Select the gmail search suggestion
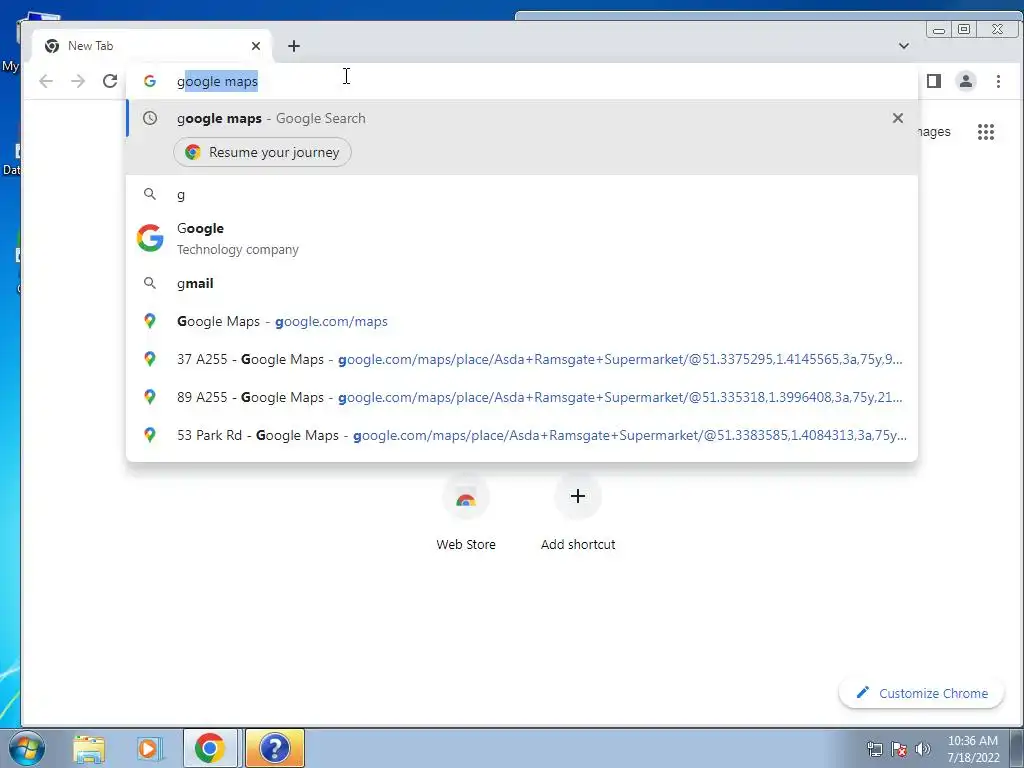The width and height of the screenshot is (1024, 768). (521, 283)
